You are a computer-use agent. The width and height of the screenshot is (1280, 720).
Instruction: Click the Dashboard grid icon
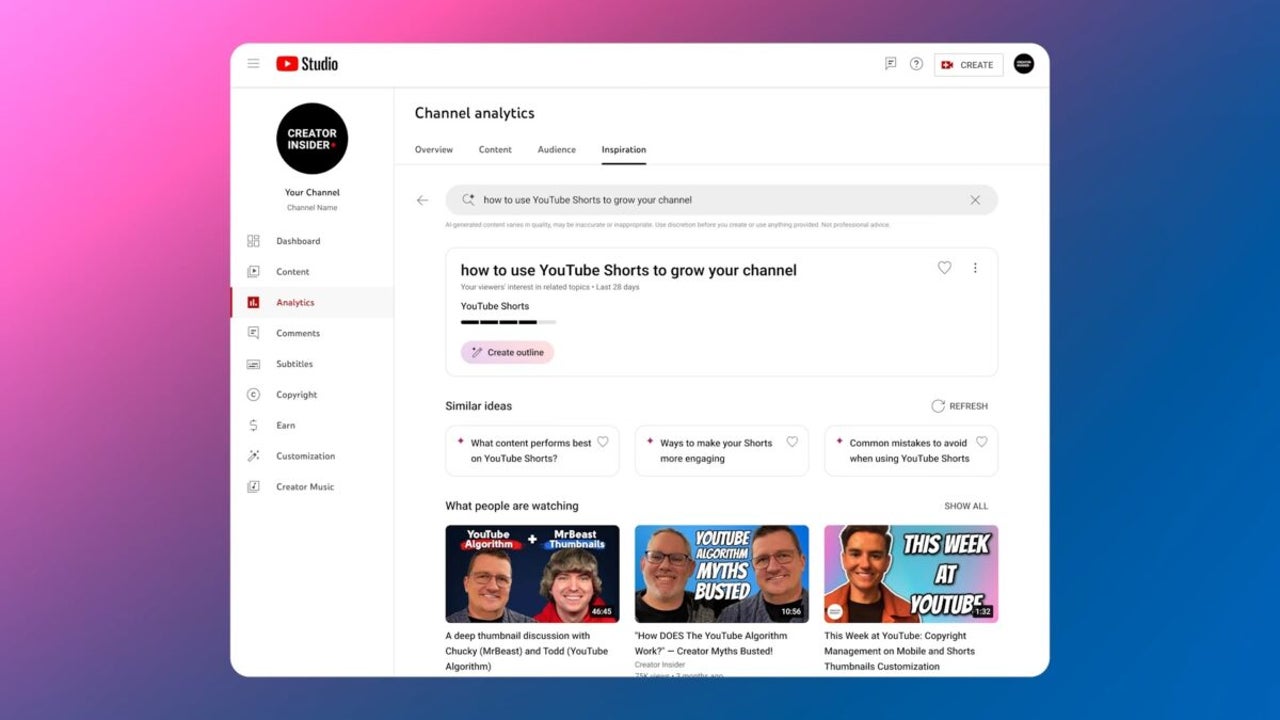[253, 241]
